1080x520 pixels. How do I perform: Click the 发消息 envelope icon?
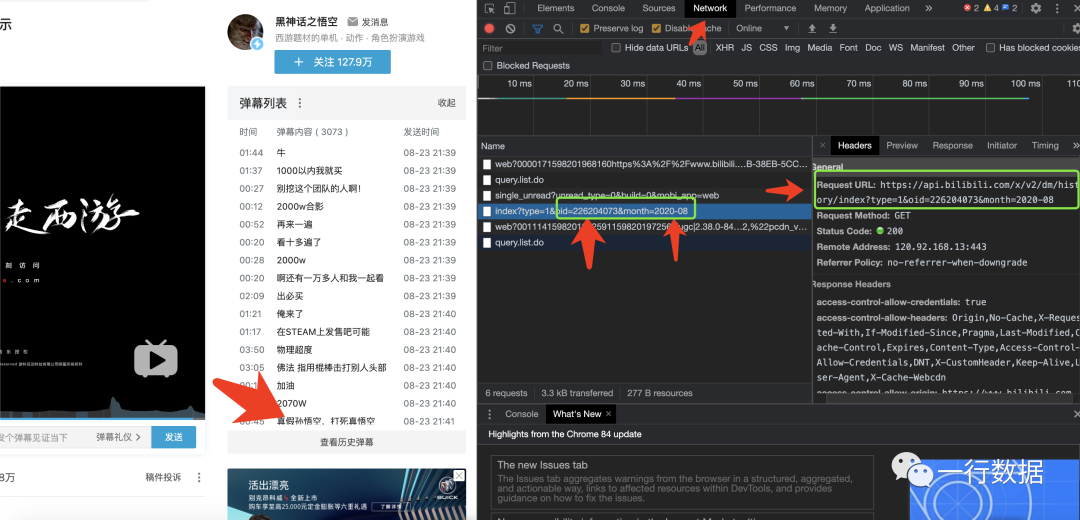[353, 21]
